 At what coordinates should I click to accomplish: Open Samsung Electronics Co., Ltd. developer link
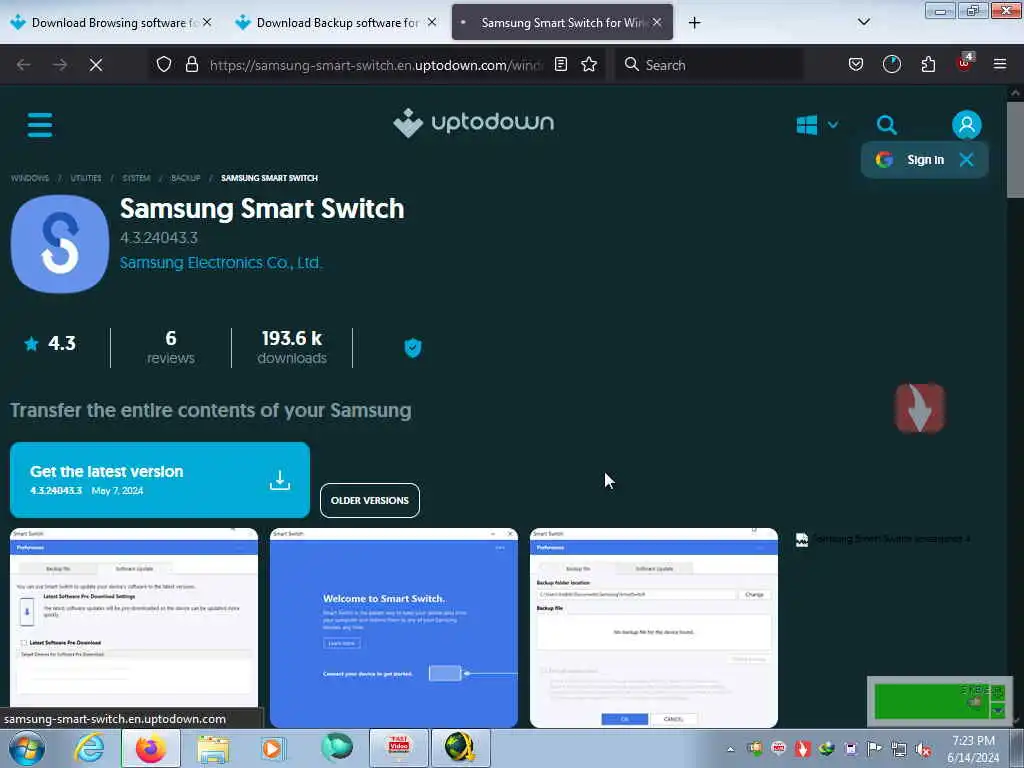221,263
